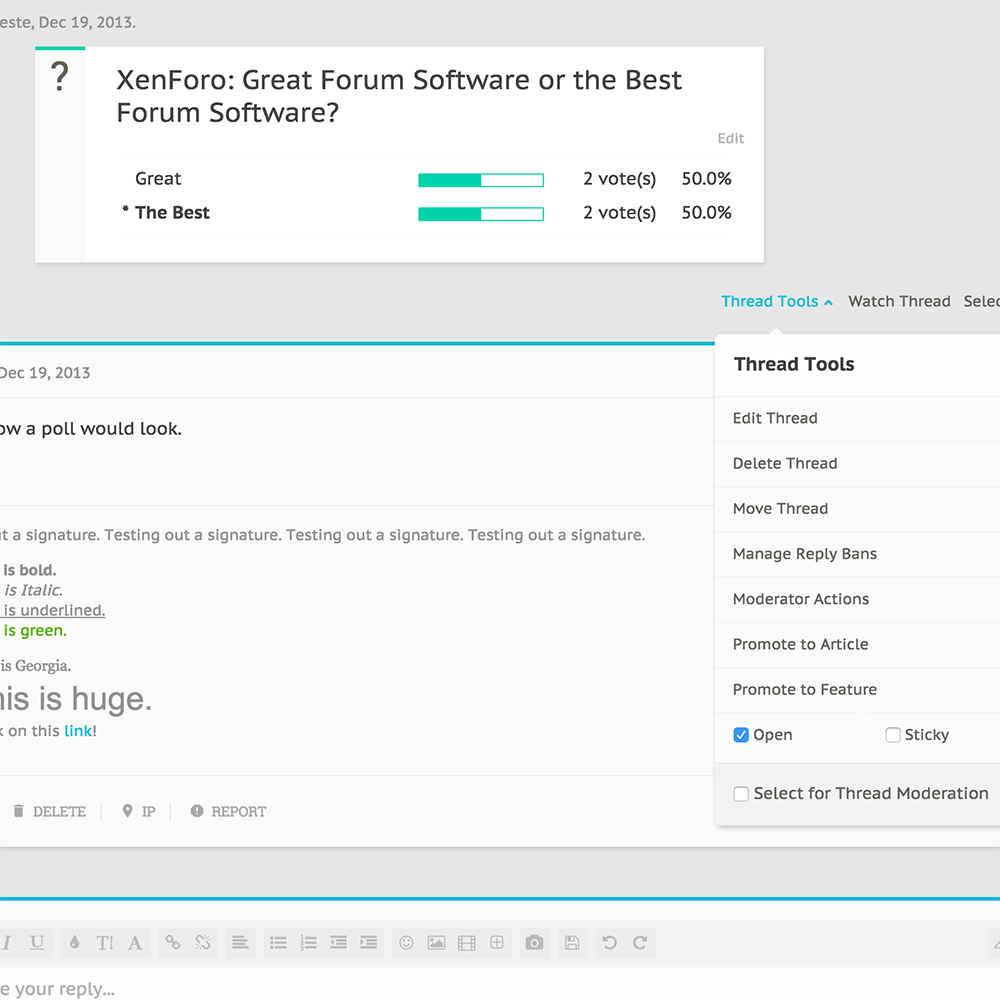Click the Watch Thread link
Screen dimensions: 1000x1000
[x=899, y=301]
